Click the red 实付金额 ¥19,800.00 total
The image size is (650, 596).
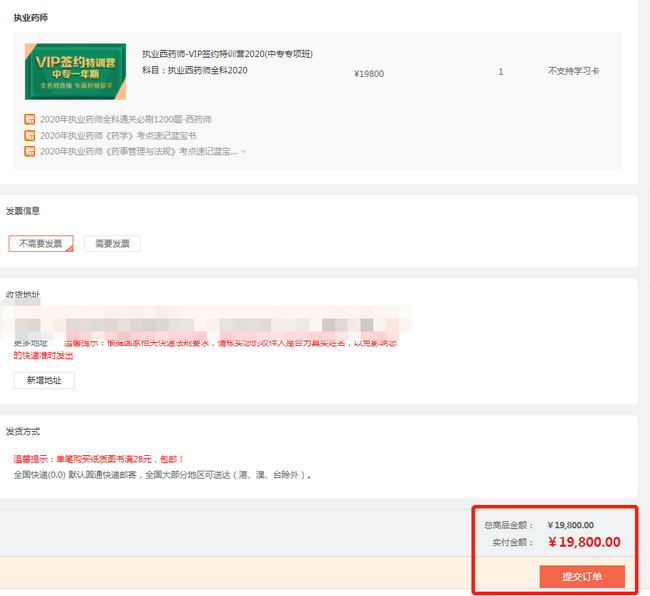coord(584,542)
